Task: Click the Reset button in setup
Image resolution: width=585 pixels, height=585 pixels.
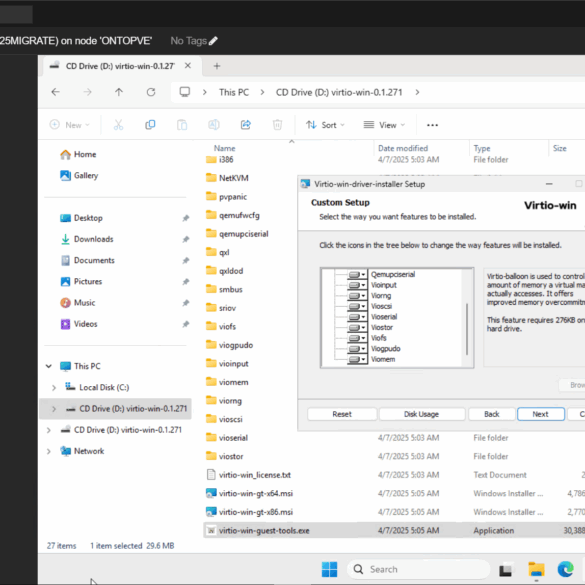Action: [x=342, y=414]
